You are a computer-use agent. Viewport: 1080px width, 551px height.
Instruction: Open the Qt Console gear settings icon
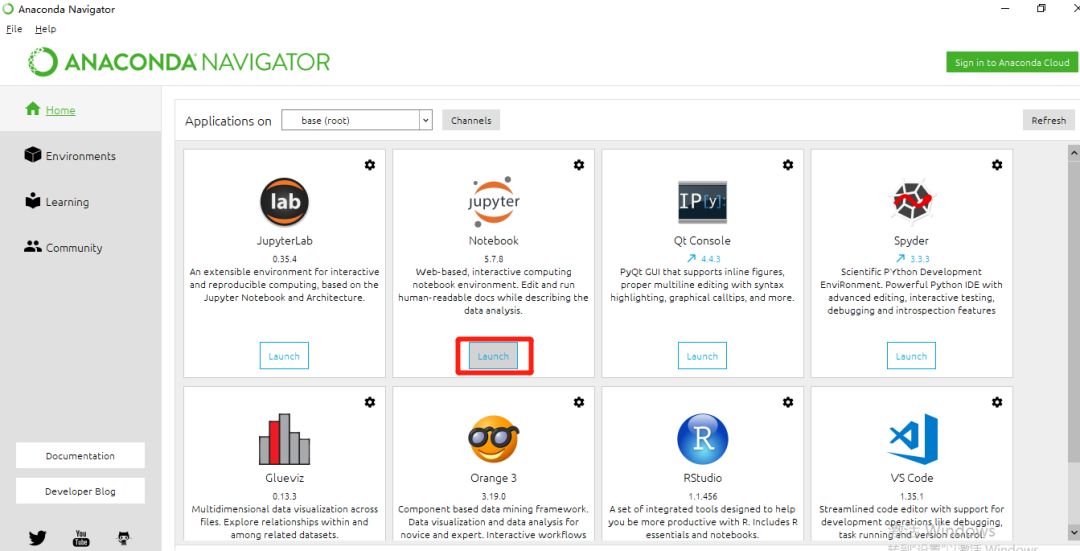[x=788, y=165]
